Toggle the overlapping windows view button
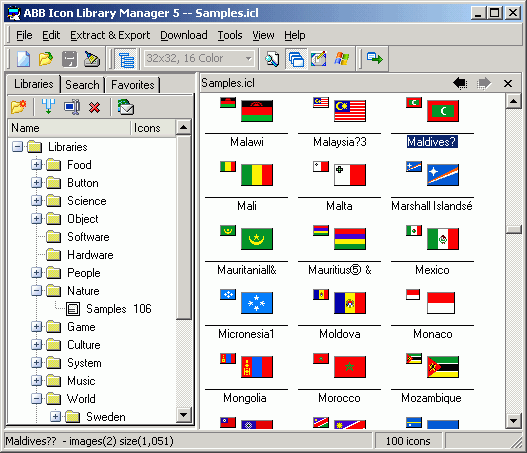The image size is (527, 453). click(x=296, y=59)
